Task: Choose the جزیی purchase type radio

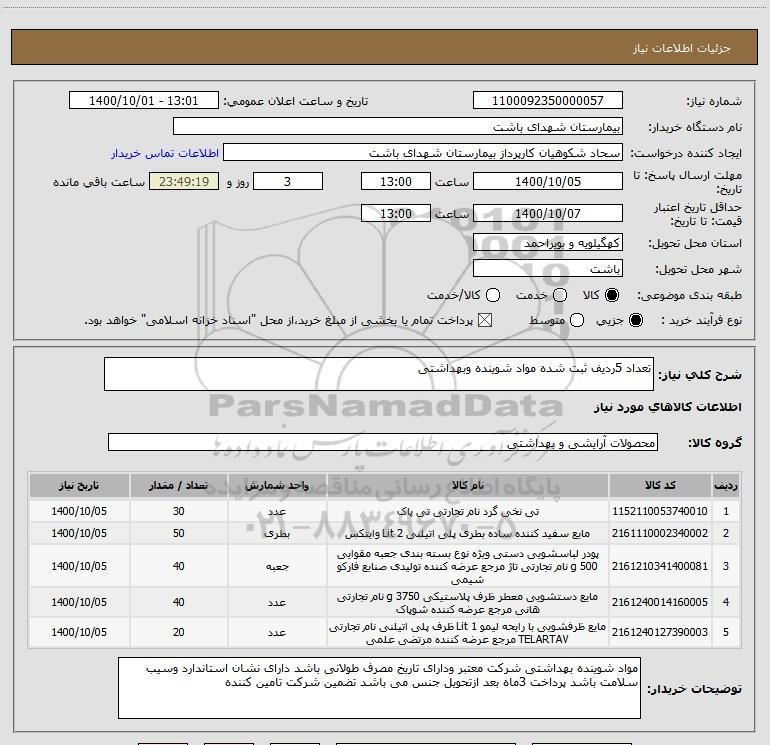Action: [x=635, y=320]
